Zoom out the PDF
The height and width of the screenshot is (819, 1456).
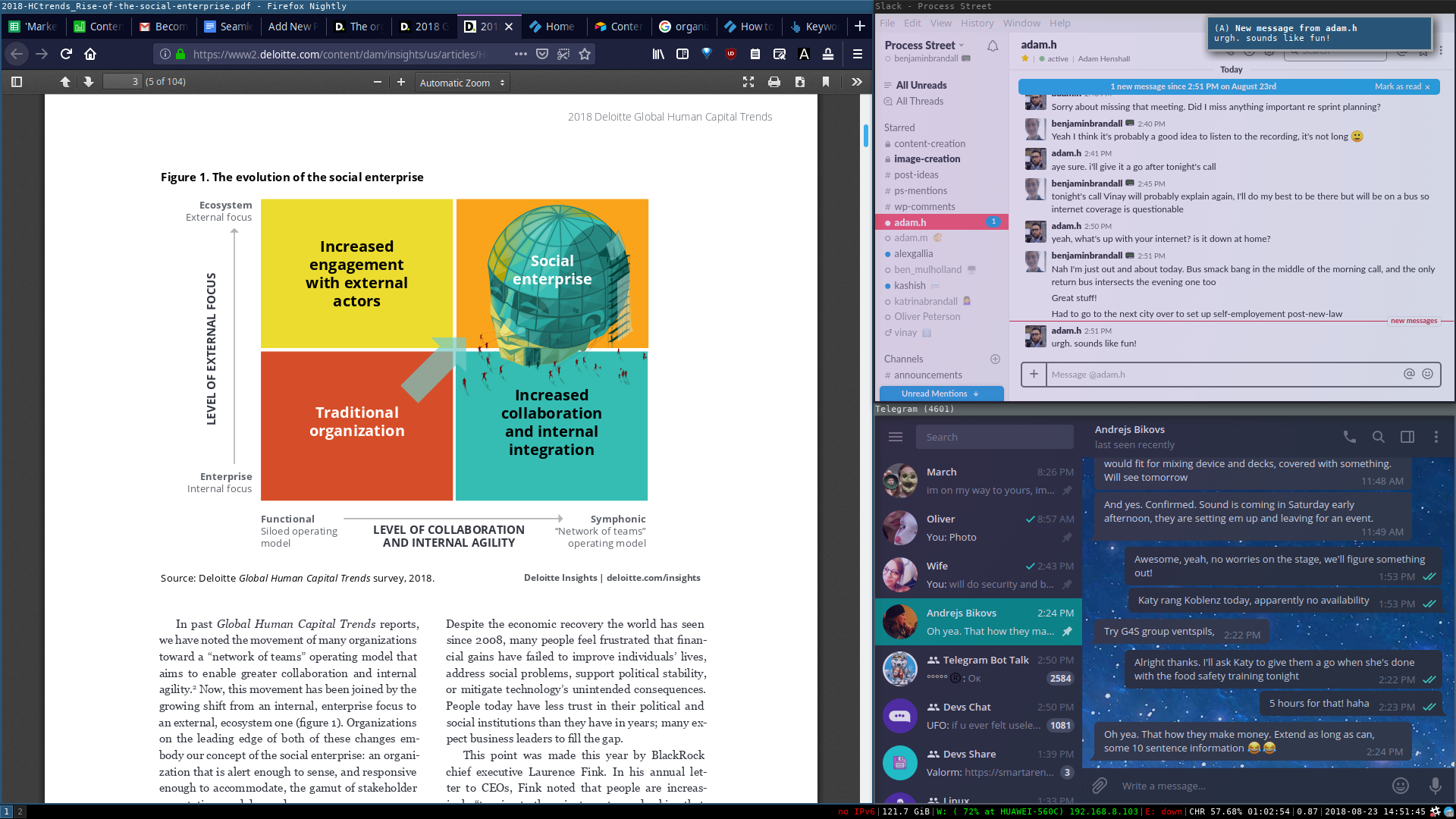coord(377,82)
